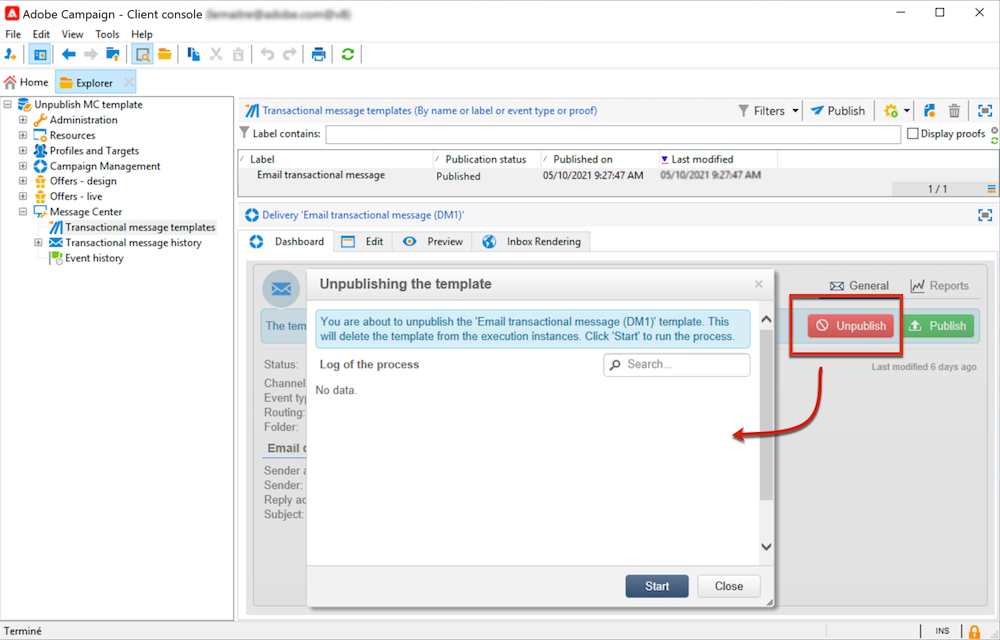Click the printer icon
The height and width of the screenshot is (640, 1000).
point(318,55)
